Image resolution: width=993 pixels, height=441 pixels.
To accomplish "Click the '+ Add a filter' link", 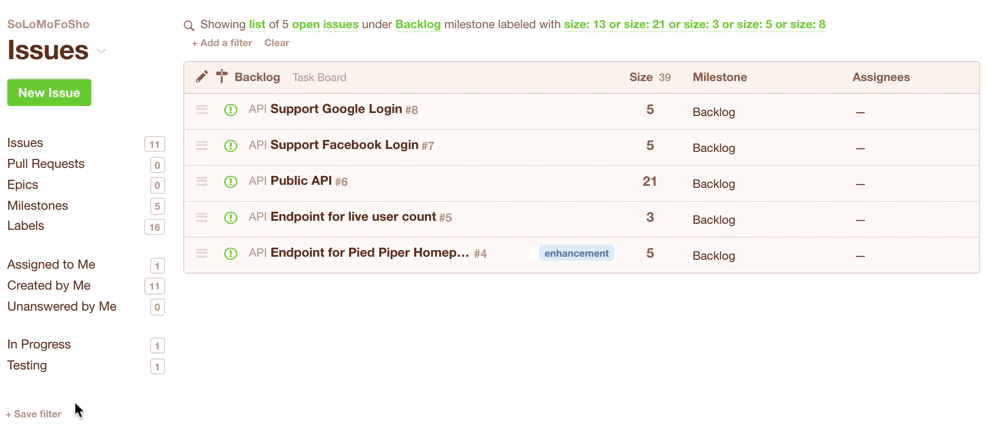I will (x=221, y=43).
